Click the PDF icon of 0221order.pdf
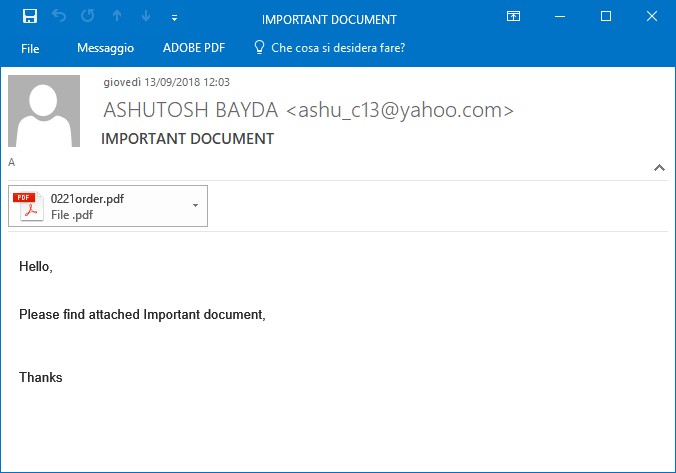The image size is (676, 473). pos(28,206)
